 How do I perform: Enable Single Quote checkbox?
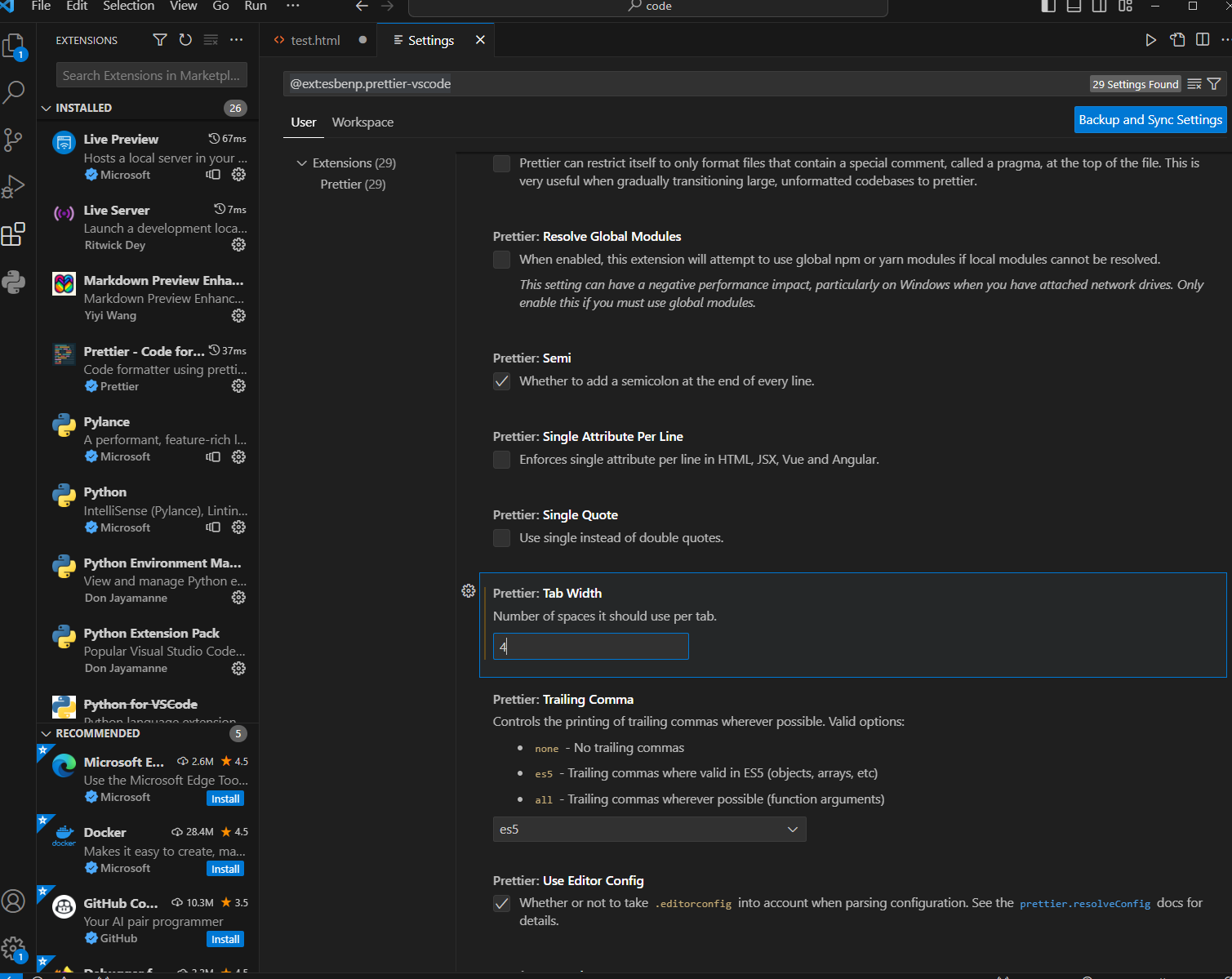[x=502, y=538]
